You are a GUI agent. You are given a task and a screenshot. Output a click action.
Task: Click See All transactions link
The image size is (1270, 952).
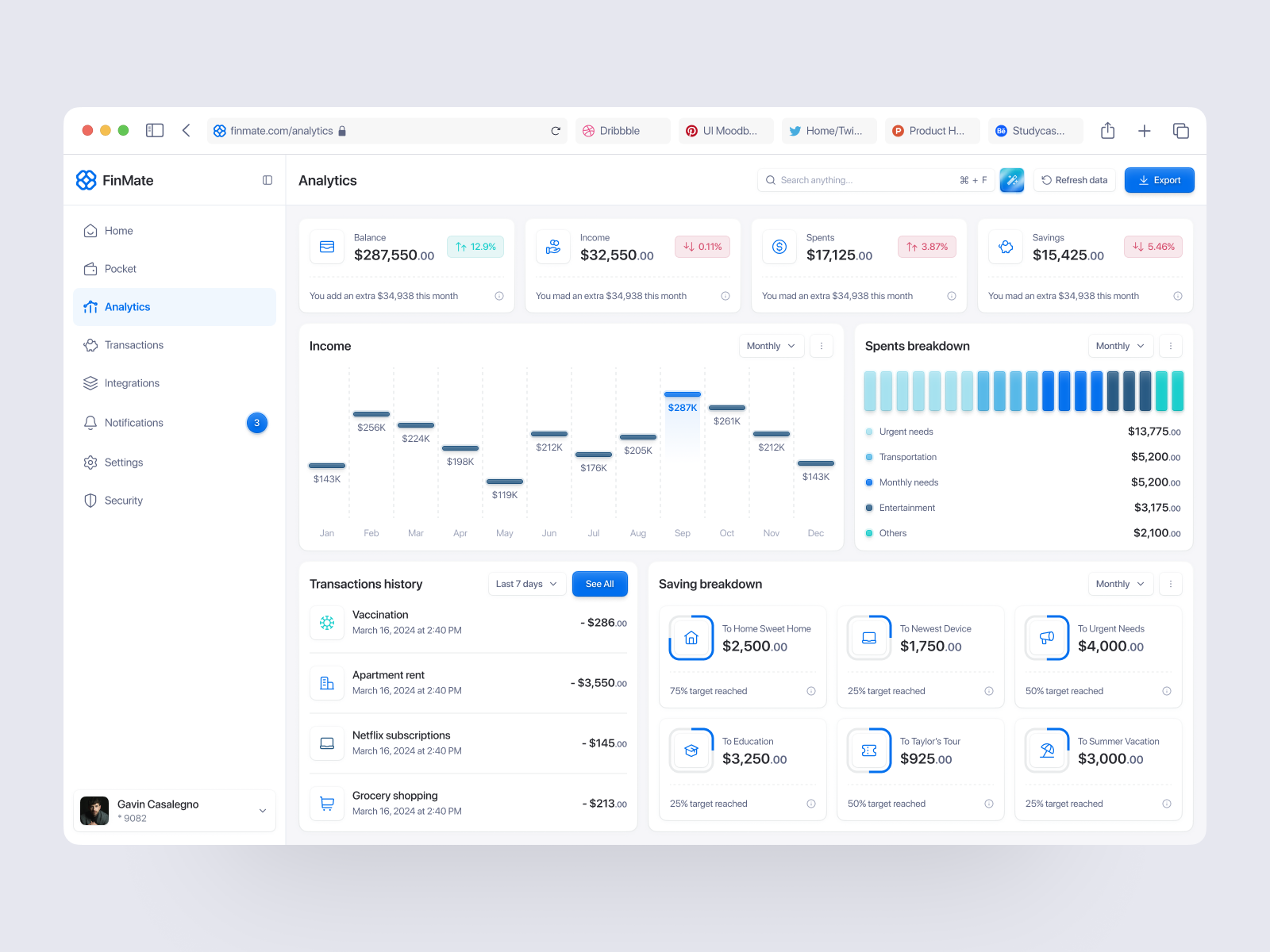[599, 584]
